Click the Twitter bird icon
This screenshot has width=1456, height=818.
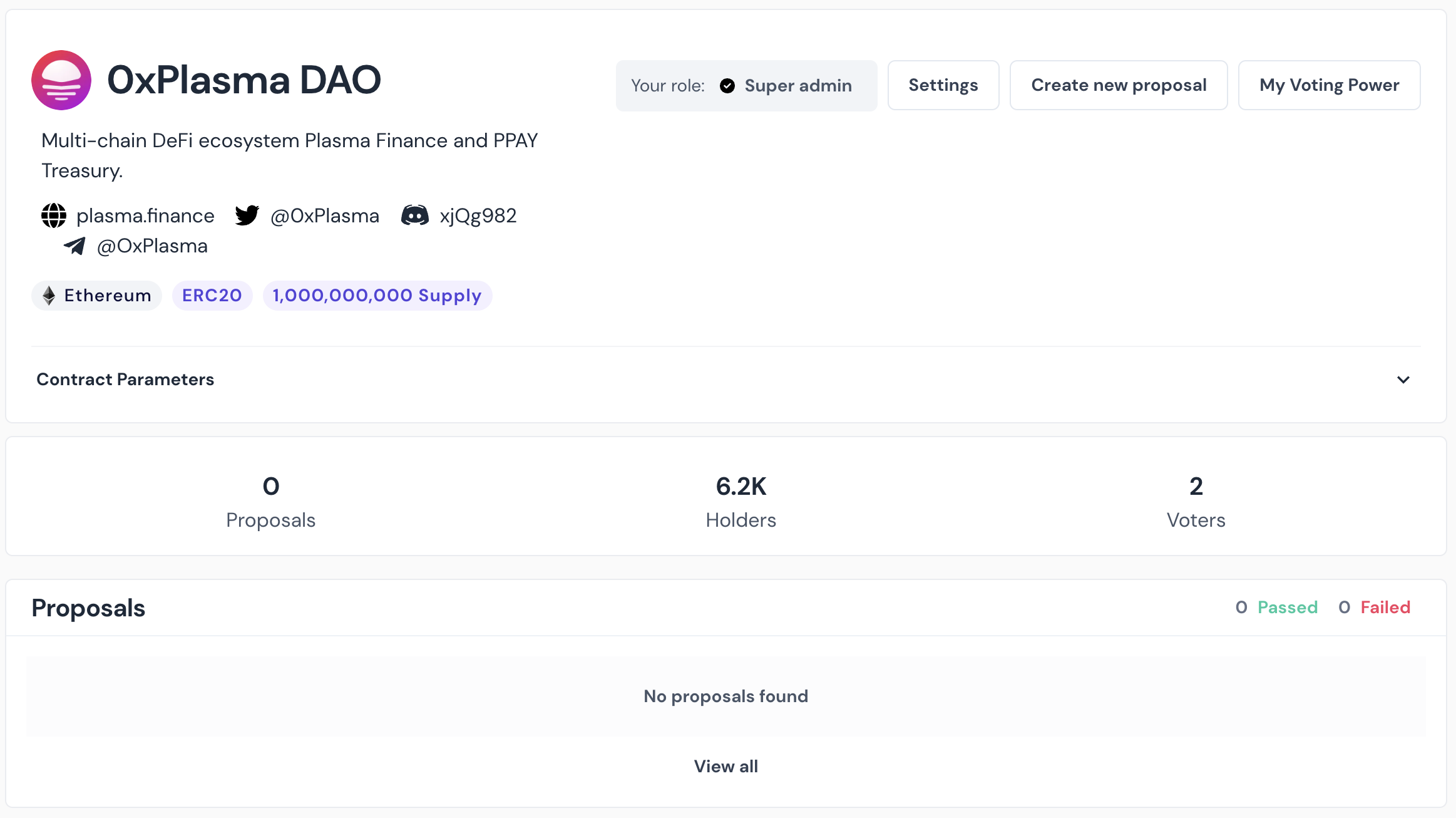coord(247,215)
